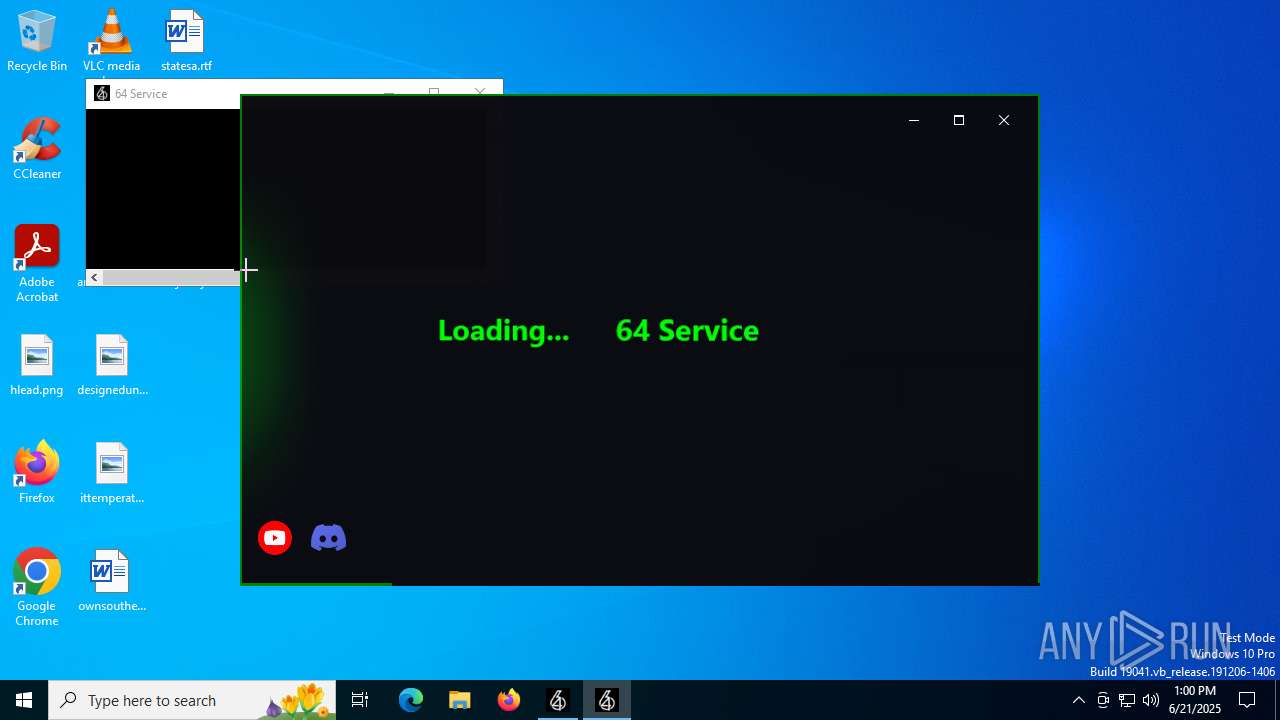
Task: Switch to active 64 Service taskbar item
Action: click(x=607, y=700)
